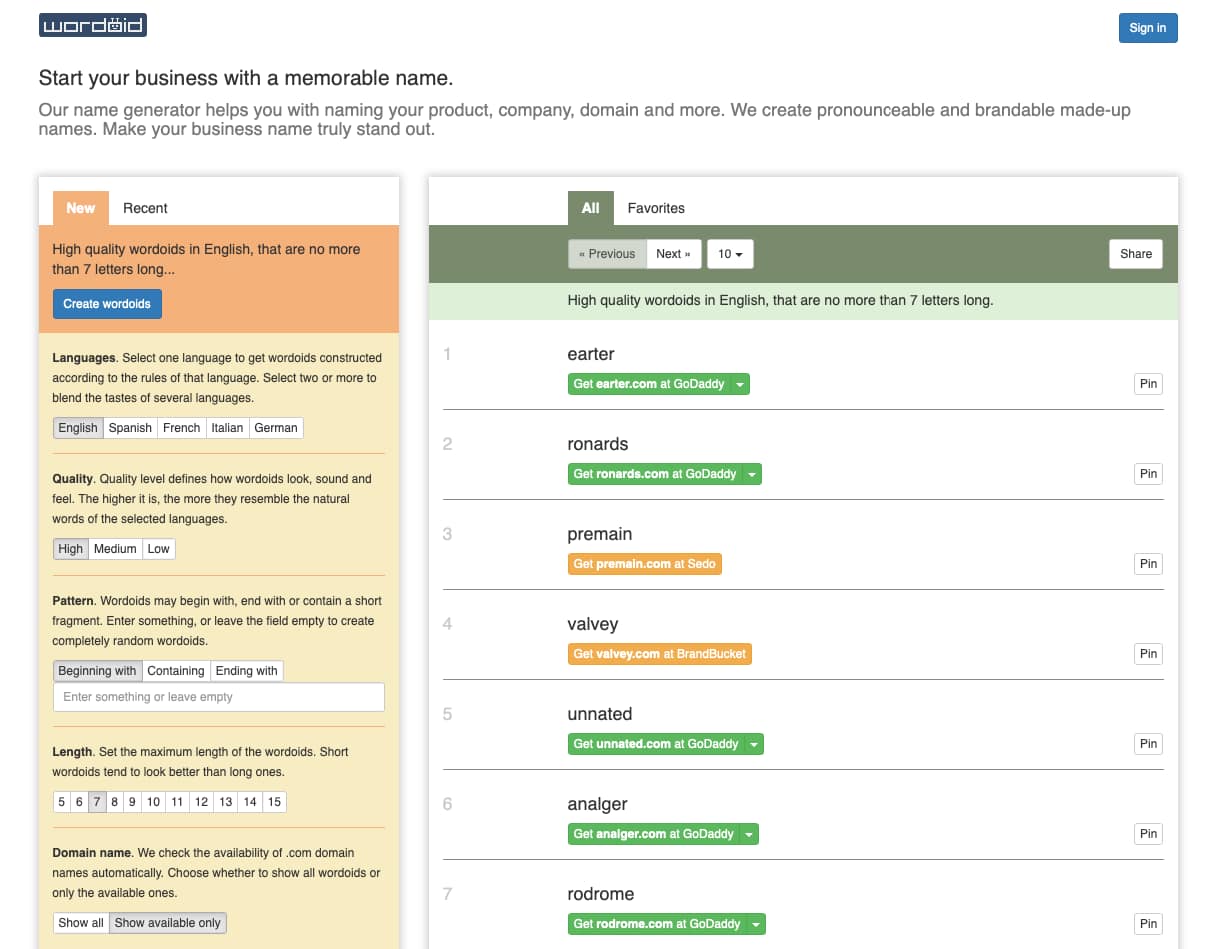Open the results per page dropdown
The height and width of the screenshot is (949, 1212).
coord(730,254)
